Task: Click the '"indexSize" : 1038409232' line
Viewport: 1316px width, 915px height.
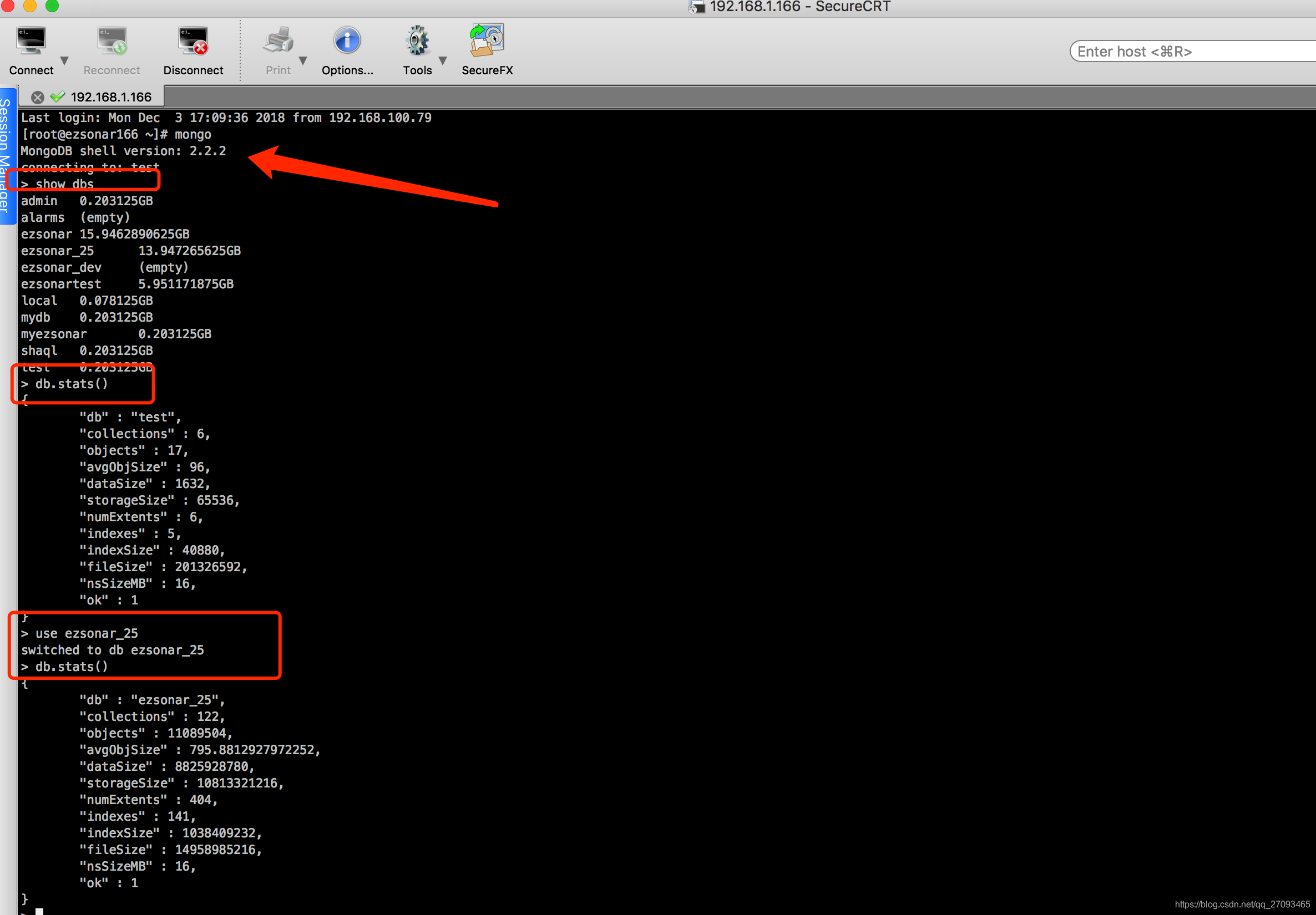Action: coord(171,833)
